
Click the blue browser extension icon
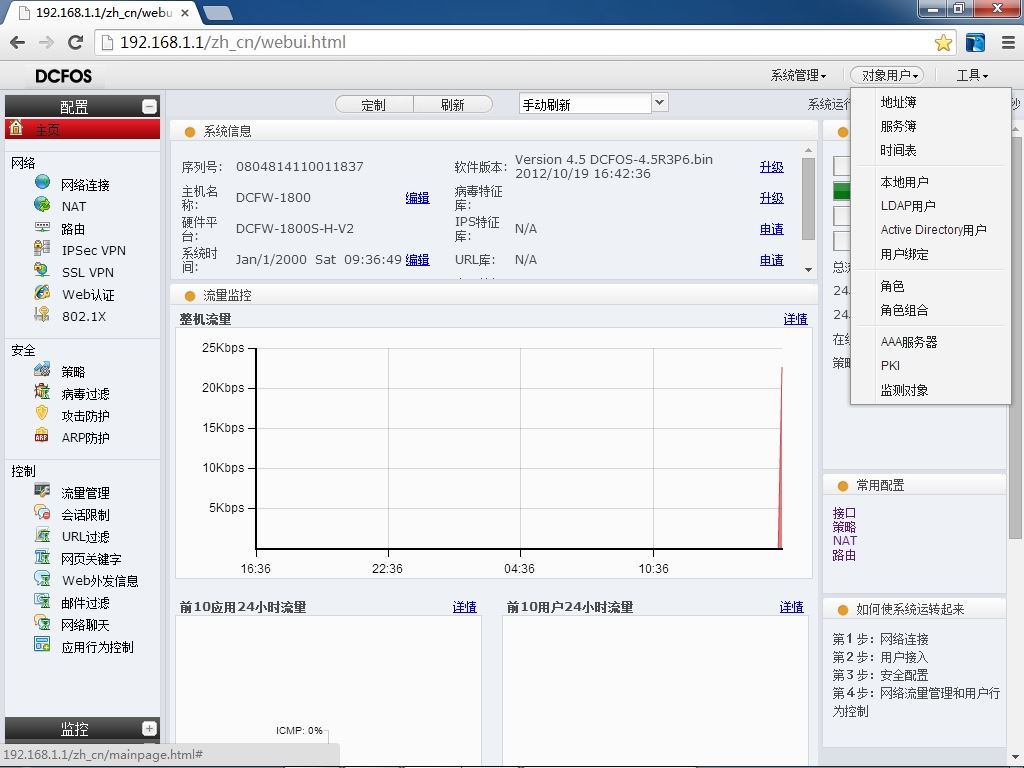coord(975,42)
